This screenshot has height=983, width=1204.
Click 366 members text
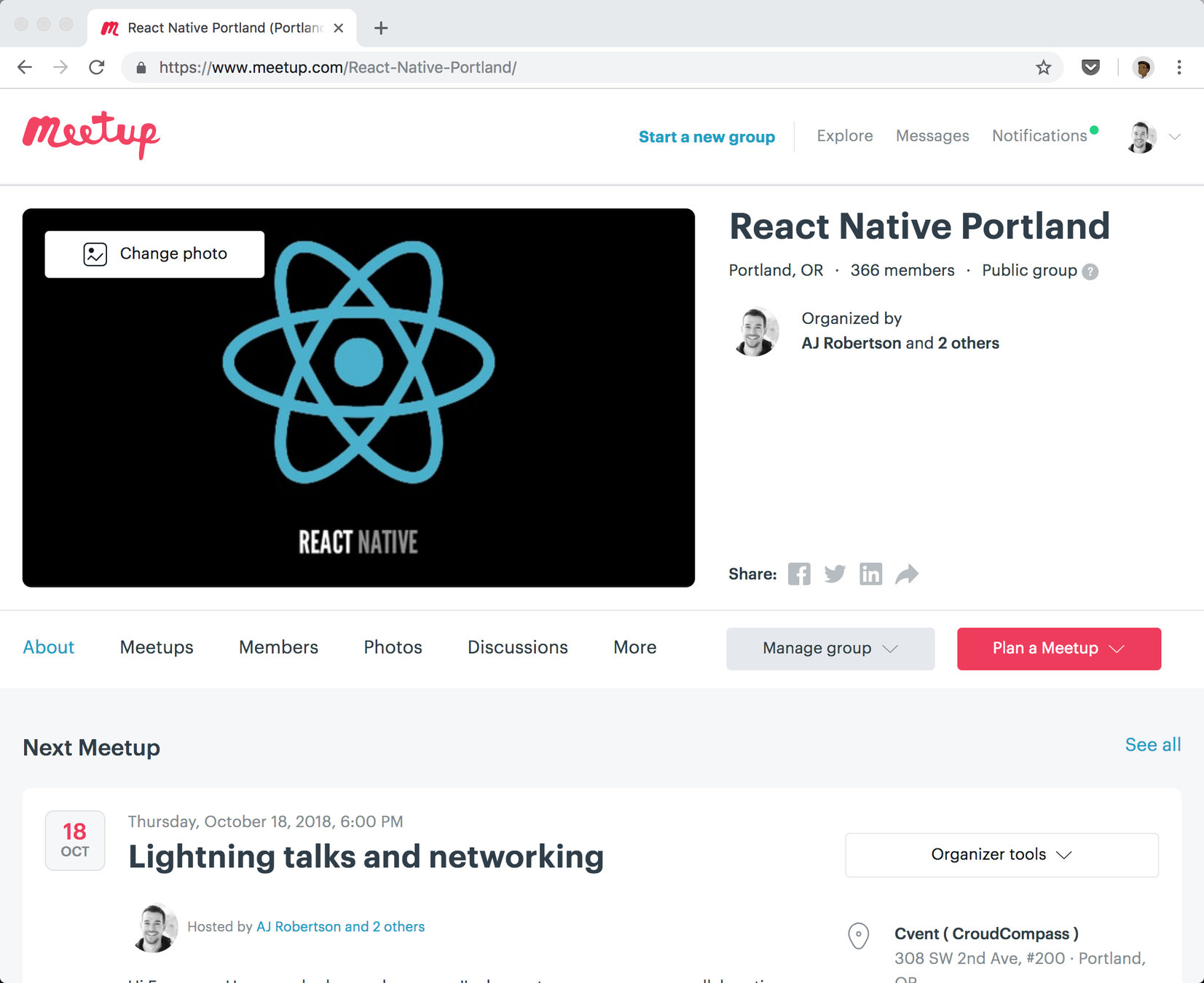[902, 270]
